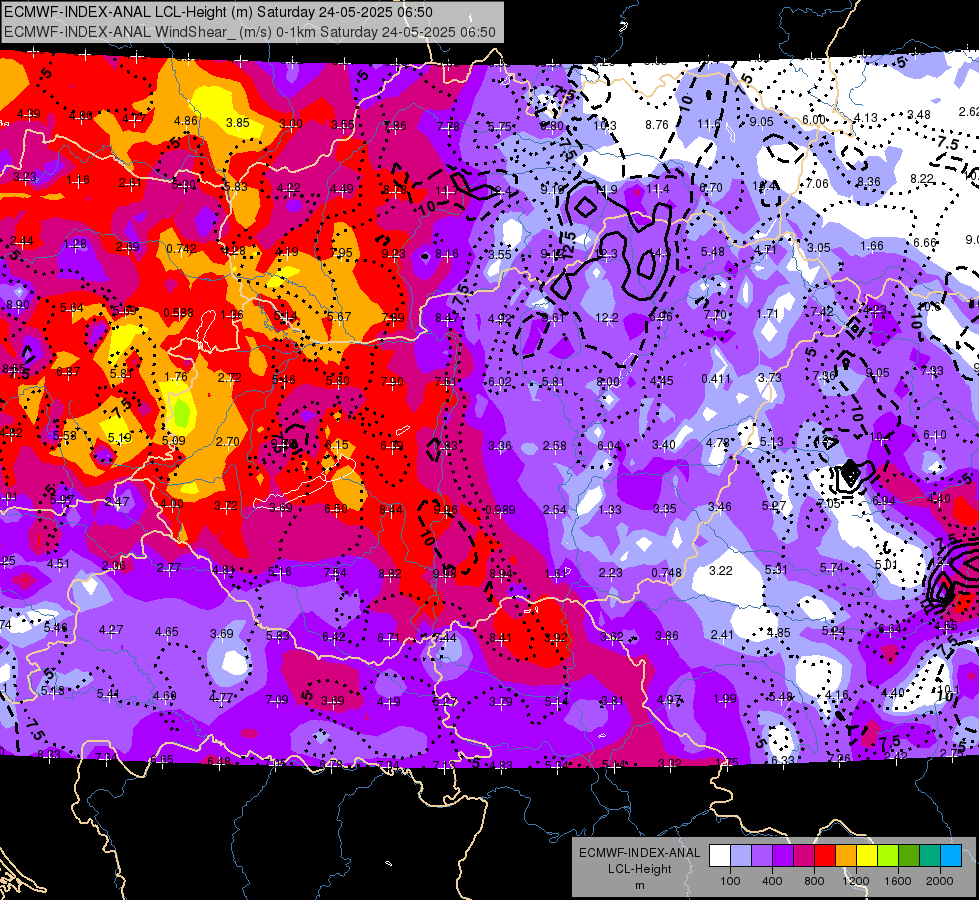This screenshot has width=979, height=900.
Task: Click the wind shear value '12.2'
Action: (x=607, y=317)
